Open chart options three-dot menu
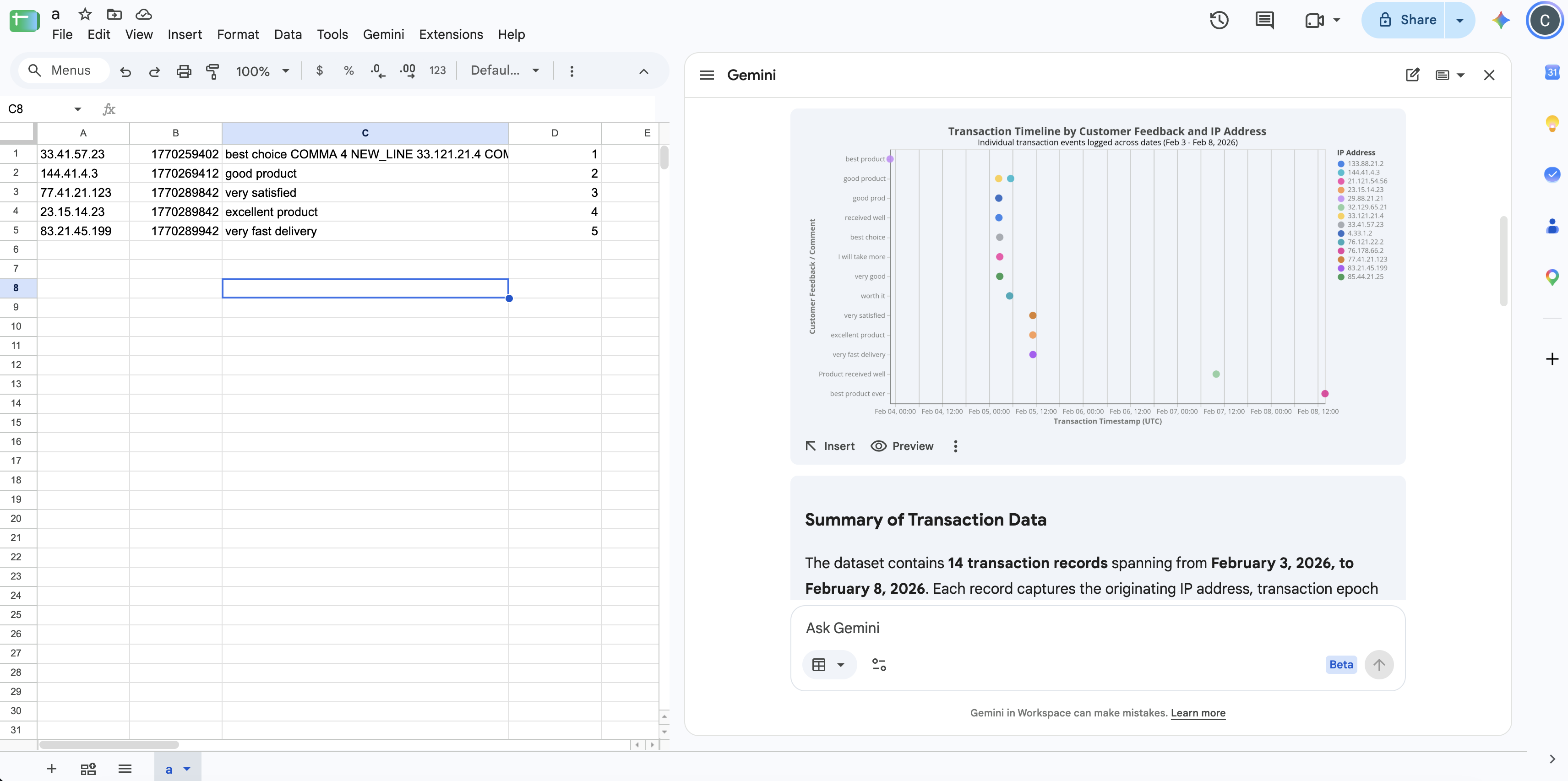Image resolution: width=1568 pixels, height=781 pixels. click(x=956, y=446)
